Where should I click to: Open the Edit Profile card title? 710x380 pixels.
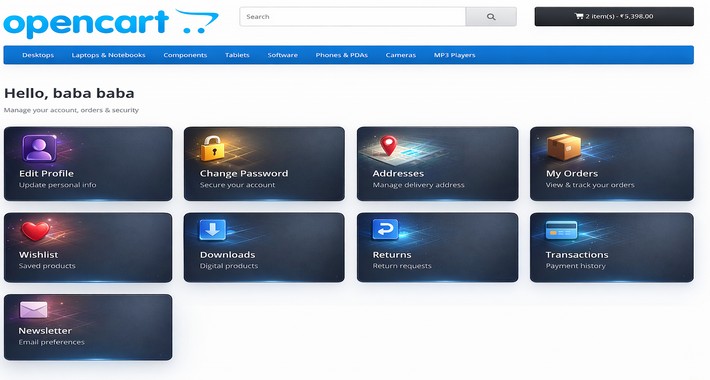tap(46, 173)
